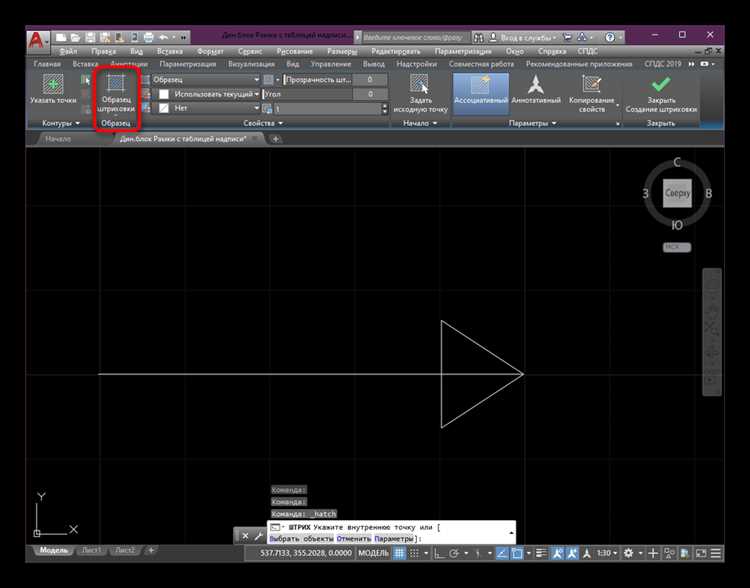
Task: Click the Отменить command option
Action: pyautogui.click(x=353, y=539)
